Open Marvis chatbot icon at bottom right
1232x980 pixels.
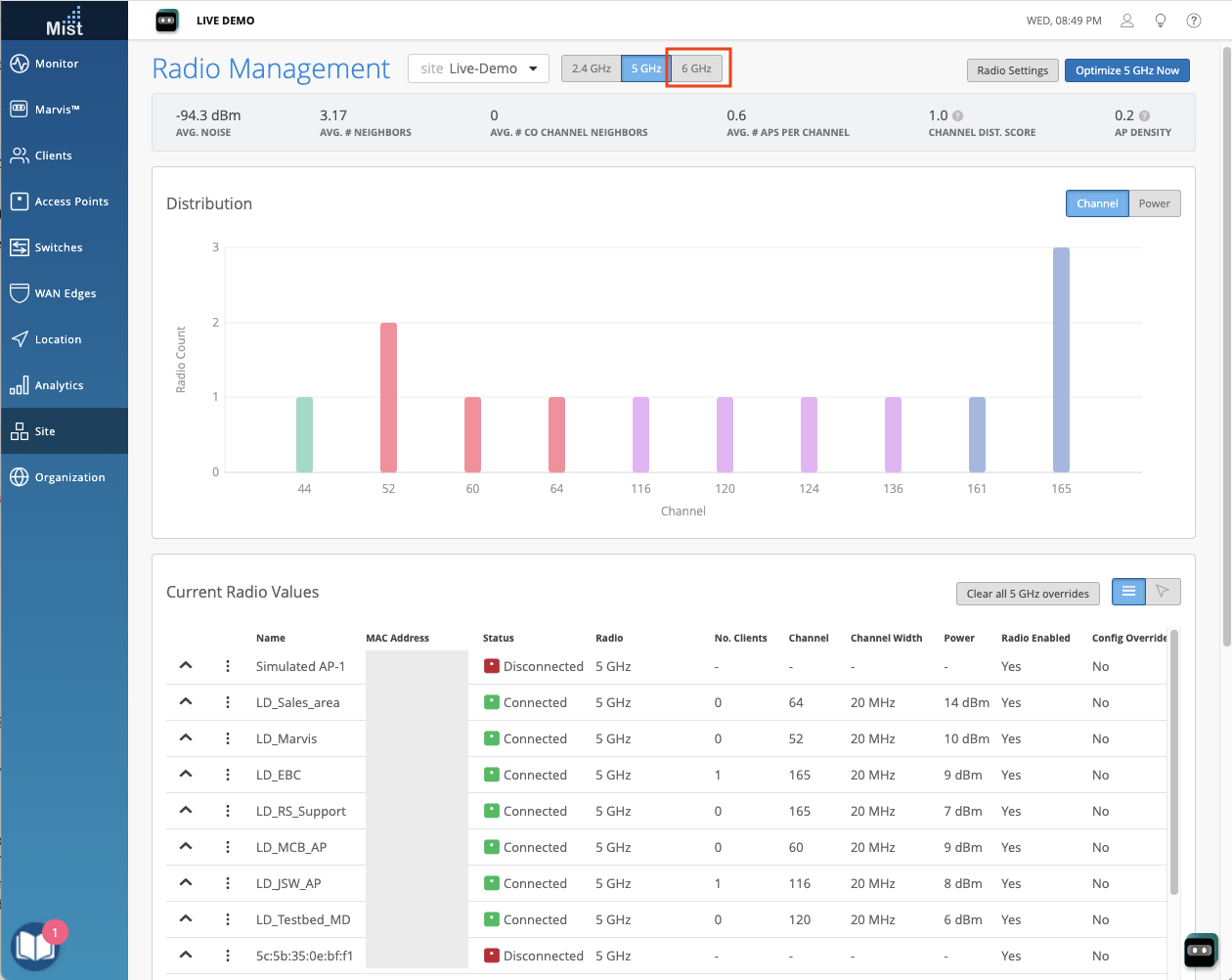click(1201, 950)
